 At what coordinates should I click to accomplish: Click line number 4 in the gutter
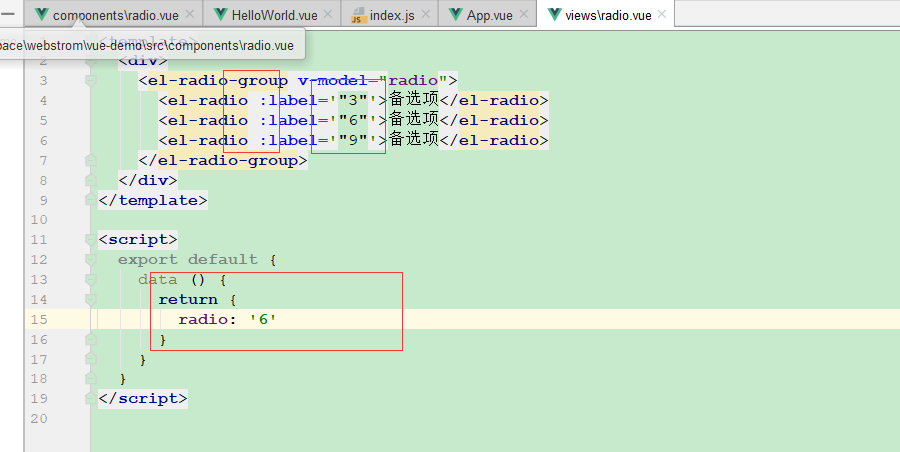coord(44,101)
